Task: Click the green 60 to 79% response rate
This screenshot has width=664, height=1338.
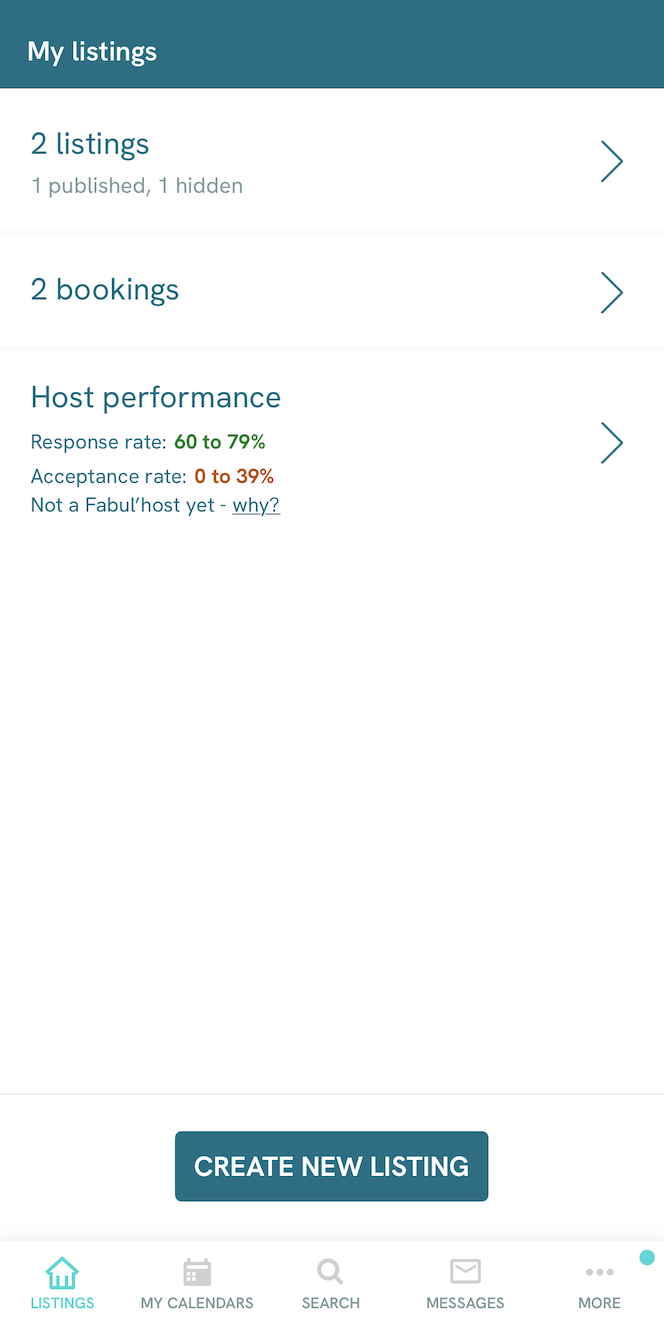Action: point(219,442)
